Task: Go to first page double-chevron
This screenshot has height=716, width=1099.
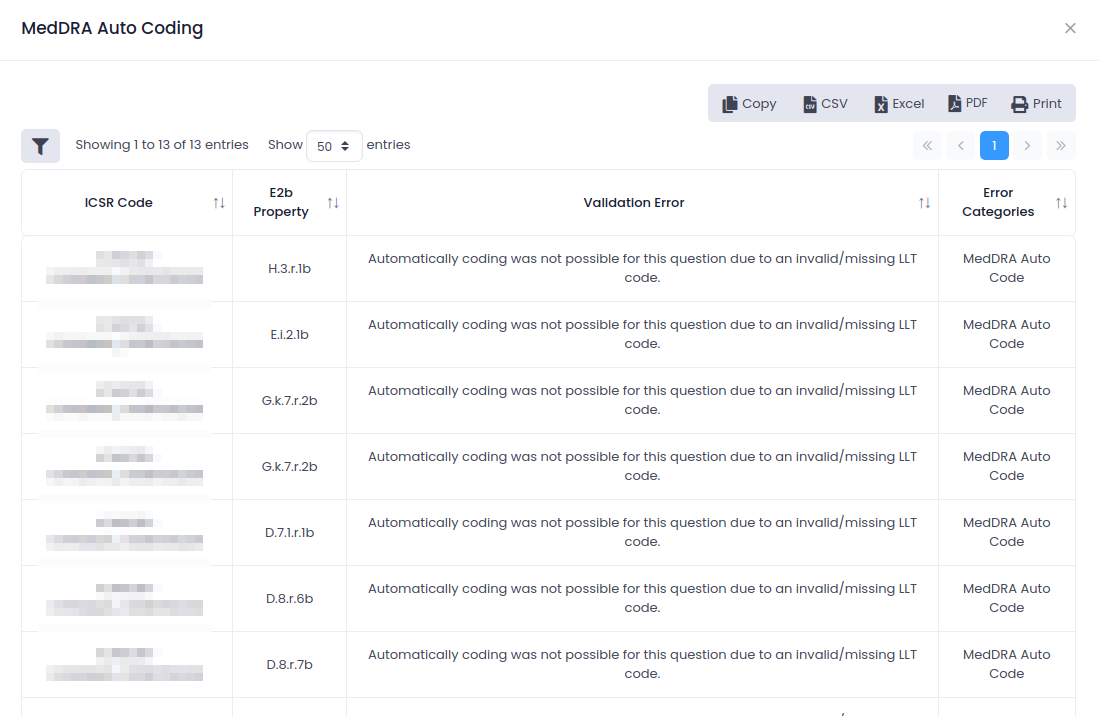Action: click(927, 146)
